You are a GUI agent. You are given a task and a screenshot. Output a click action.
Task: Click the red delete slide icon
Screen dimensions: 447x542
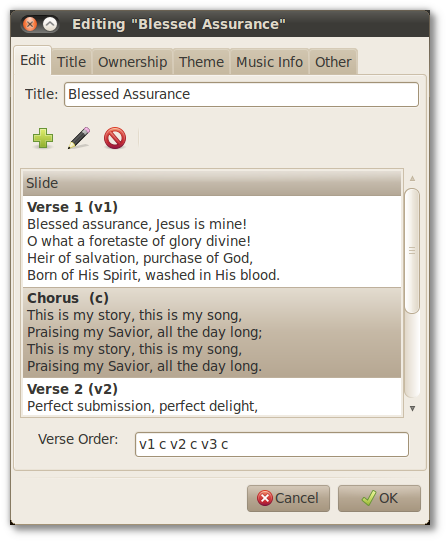115,138
